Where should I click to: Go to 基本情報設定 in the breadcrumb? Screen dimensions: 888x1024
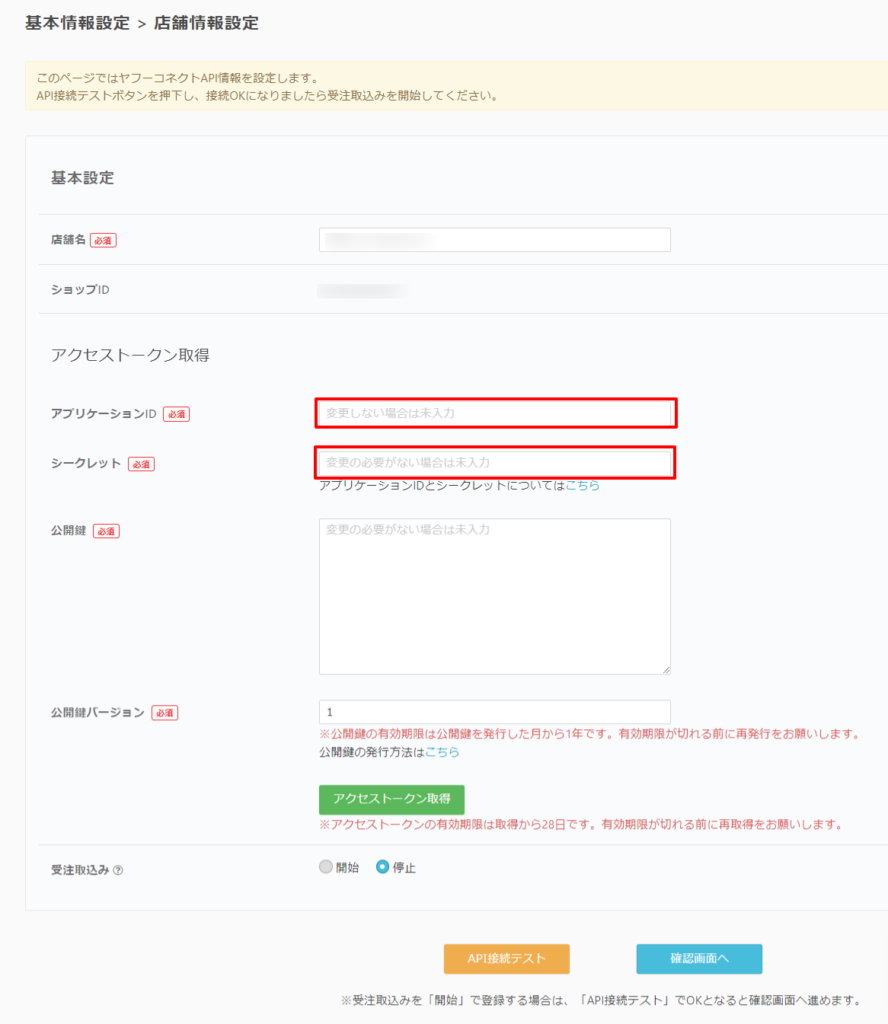77,23
